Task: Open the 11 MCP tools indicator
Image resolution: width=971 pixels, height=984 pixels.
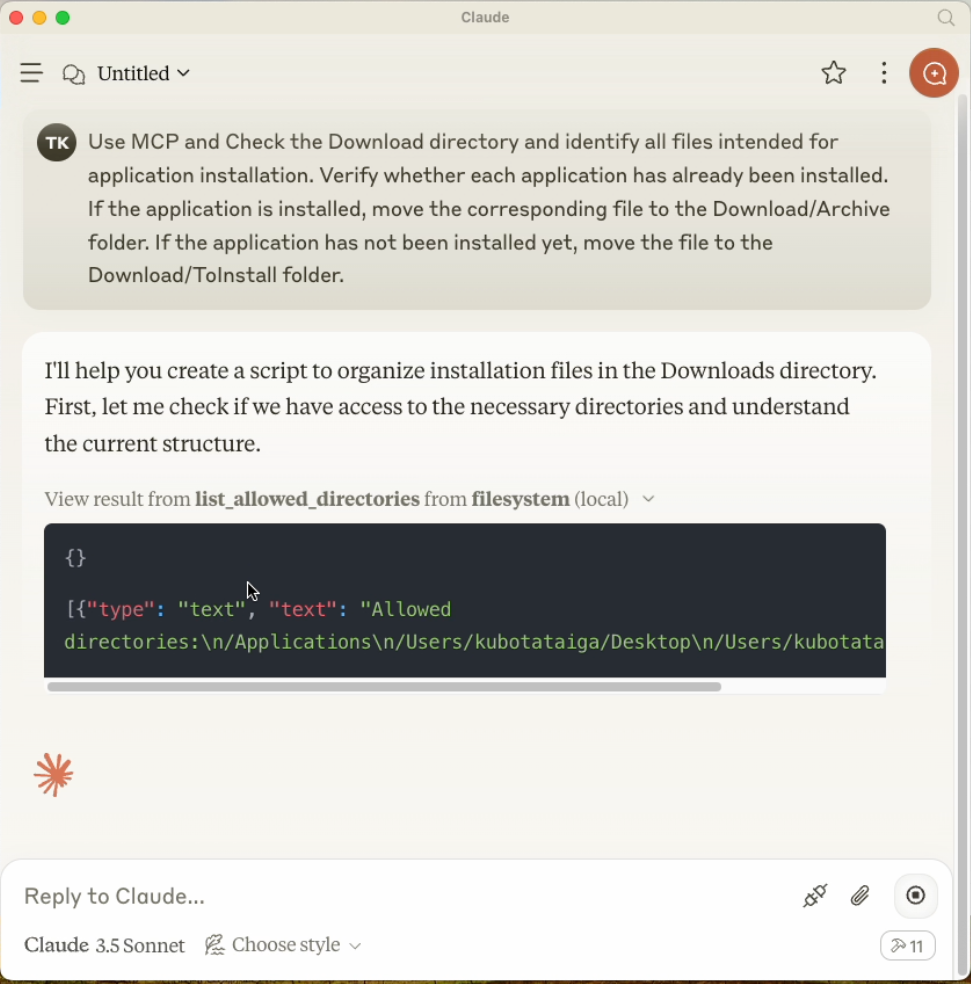Action: [x=908, y=945]
